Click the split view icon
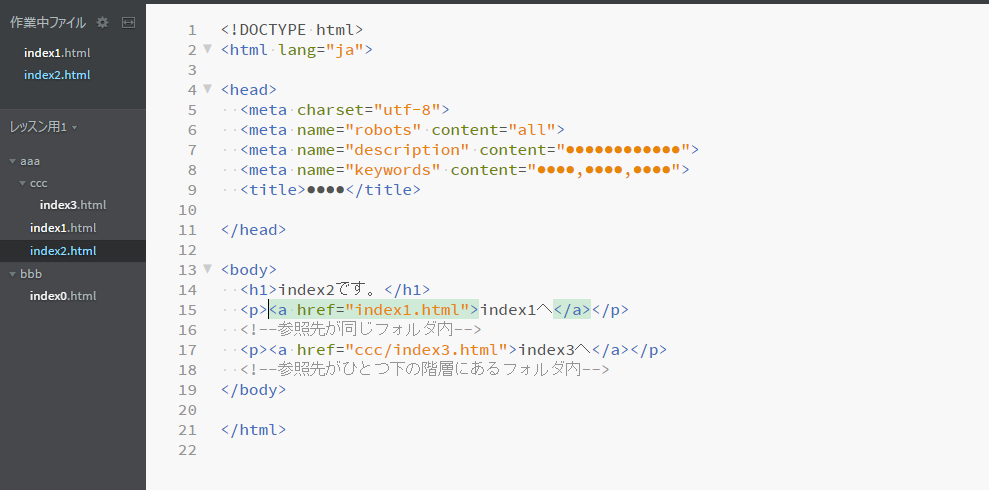This screenshot has height=490, width=989. pyautogui.click(x=128, y=23)
